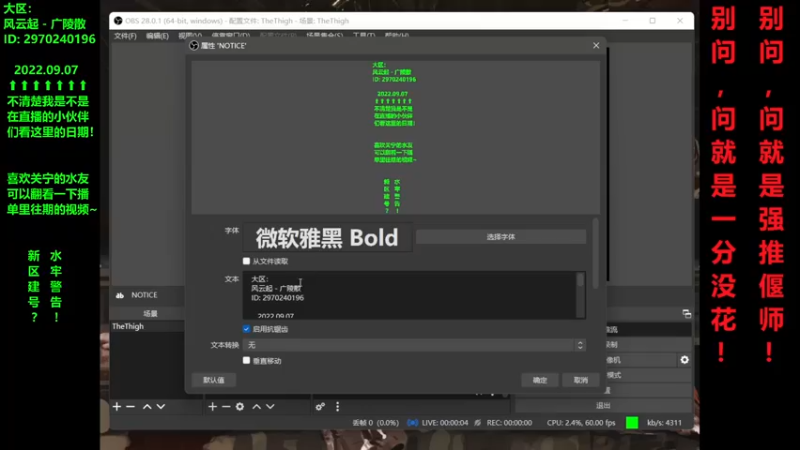
Task: Click OBS logo in main title bar
Action: coord(118,21)
